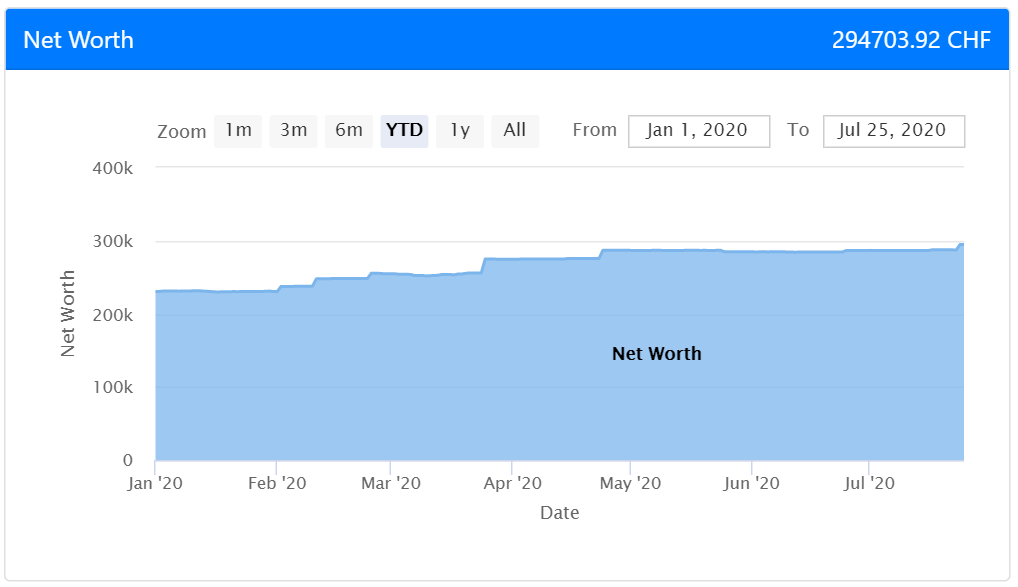Choose the YTD zoom option

pyautogui.click(x=404, y=131)
